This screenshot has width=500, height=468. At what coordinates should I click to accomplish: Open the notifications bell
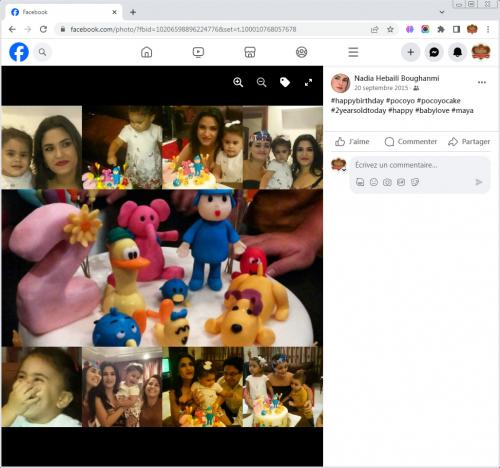pos(457,52)
